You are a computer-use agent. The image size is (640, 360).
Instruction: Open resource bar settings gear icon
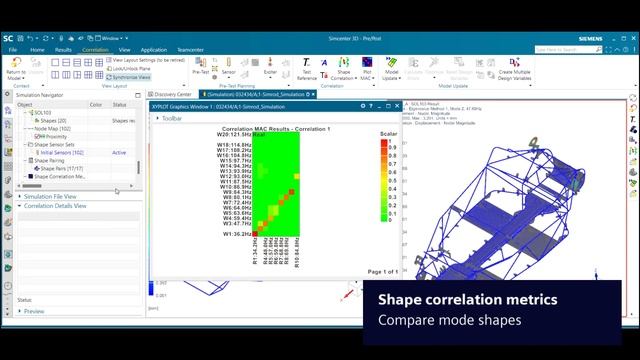click(x=7, y=94)
